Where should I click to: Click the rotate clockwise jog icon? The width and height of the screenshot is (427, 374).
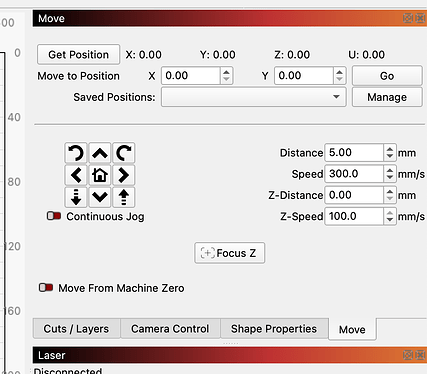(x=124, y=153)
